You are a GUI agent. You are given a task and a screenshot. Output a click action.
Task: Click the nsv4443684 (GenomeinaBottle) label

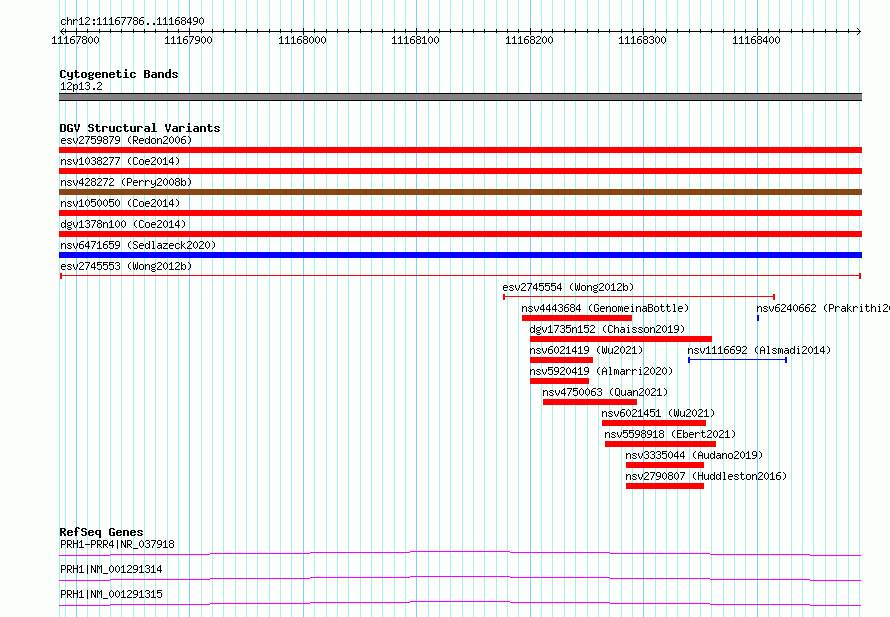[x=605, y=308]
